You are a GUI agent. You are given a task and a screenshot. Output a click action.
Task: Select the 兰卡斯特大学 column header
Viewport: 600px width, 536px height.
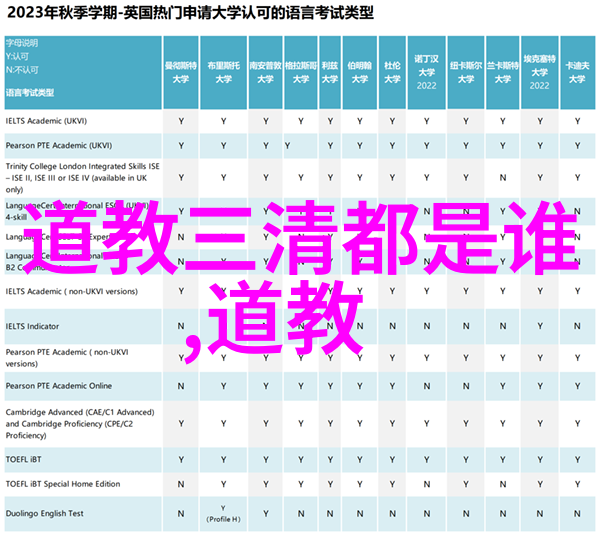pos(502,72)
